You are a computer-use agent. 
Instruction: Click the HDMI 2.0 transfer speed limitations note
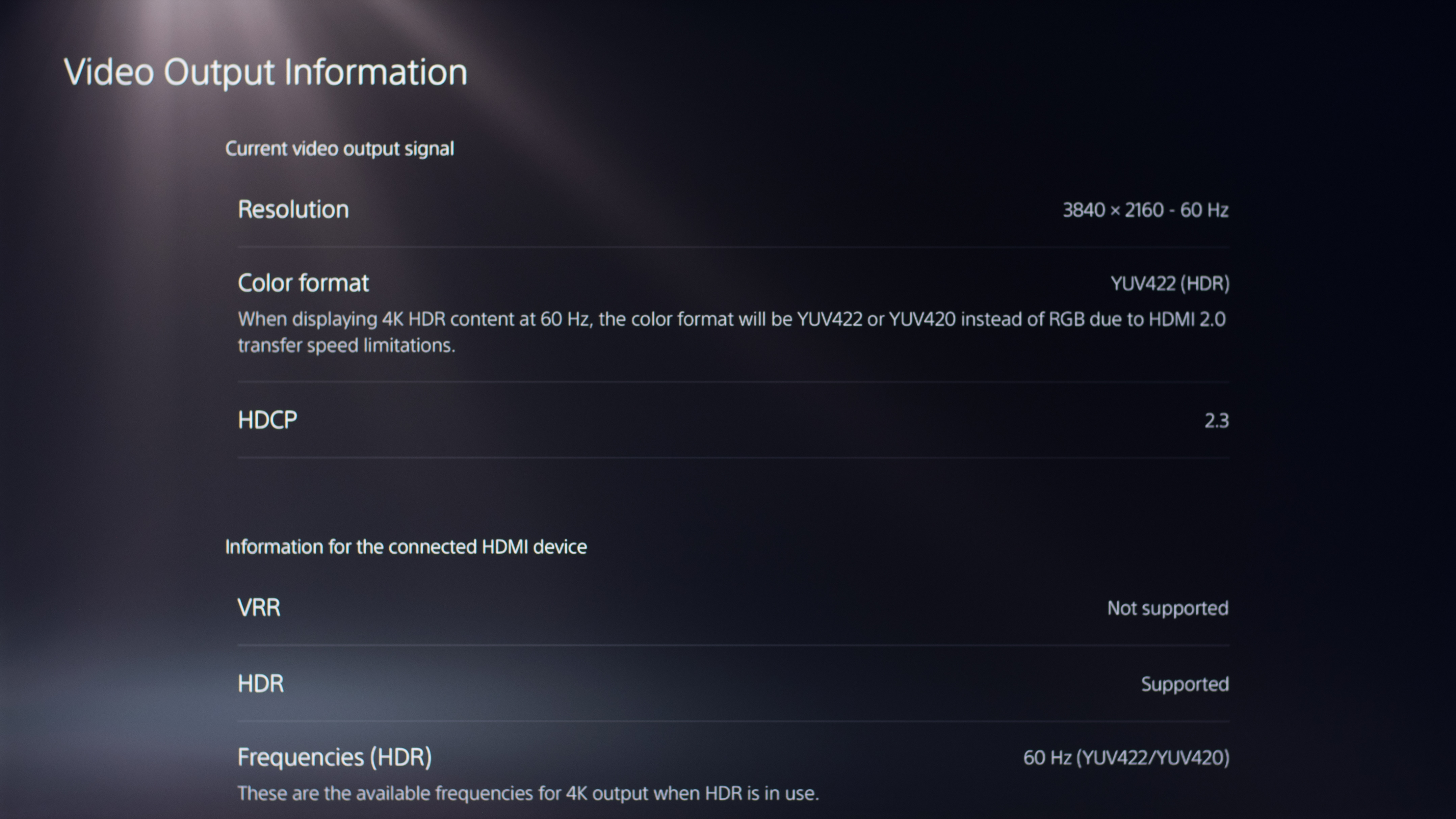tap(731, 332)
